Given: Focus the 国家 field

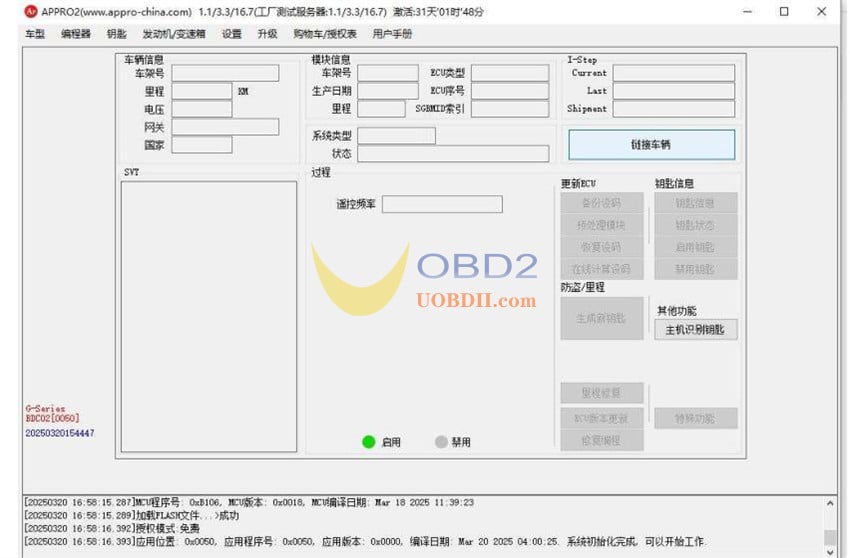Looking at the screenshot, I should pyautogui.click(x=202, y=145).
